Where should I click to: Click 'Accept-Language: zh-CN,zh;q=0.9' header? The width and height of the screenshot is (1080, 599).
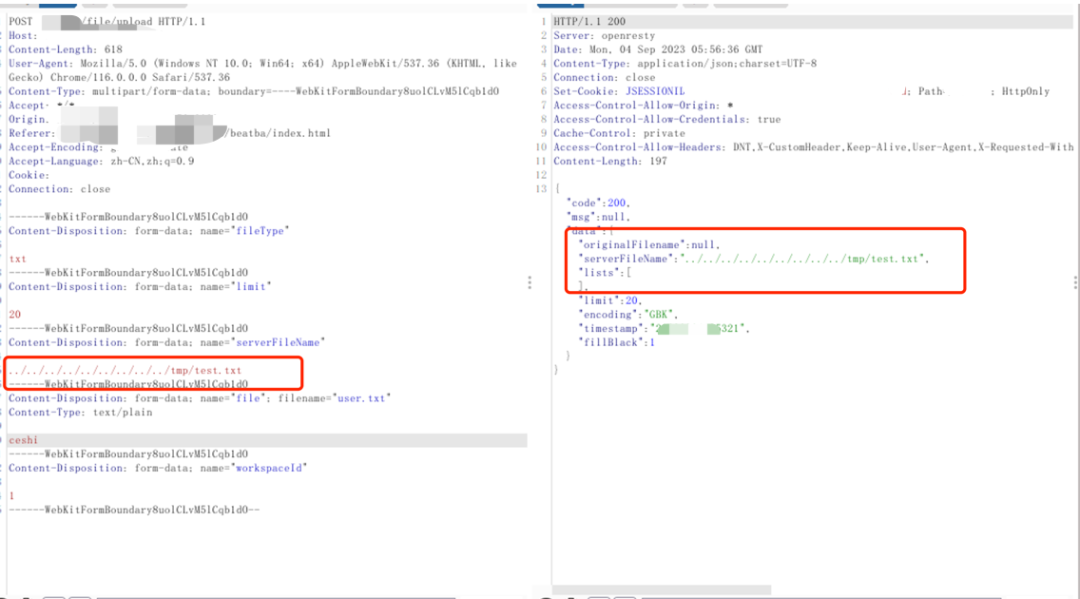(101, 161)
